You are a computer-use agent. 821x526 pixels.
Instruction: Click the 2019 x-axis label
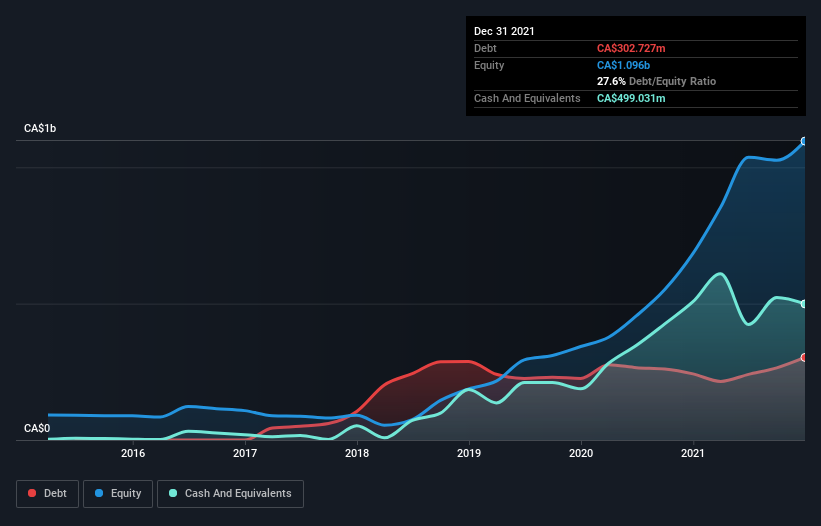point(469,453)
